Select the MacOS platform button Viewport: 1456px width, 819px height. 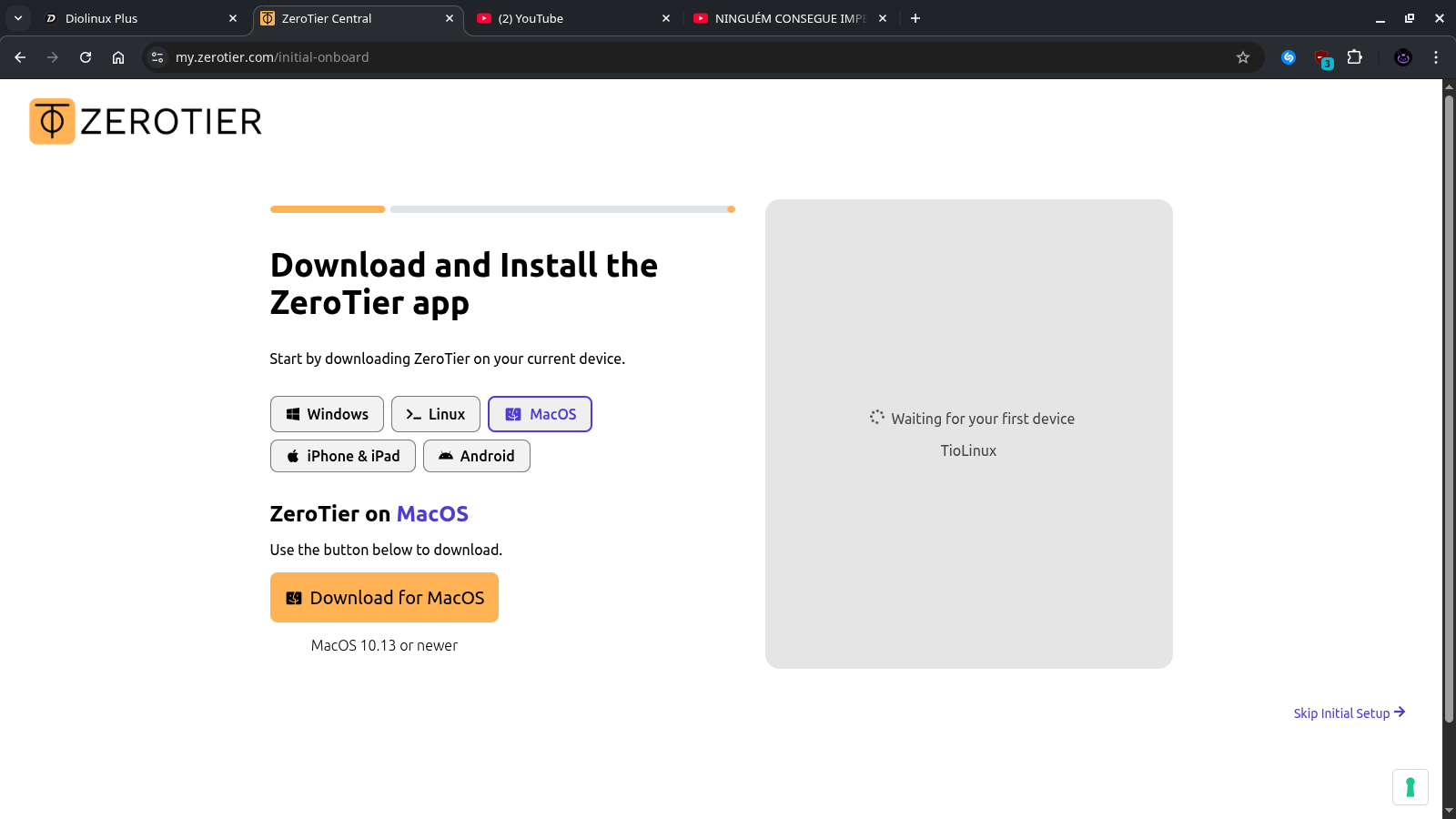(541, 414)
